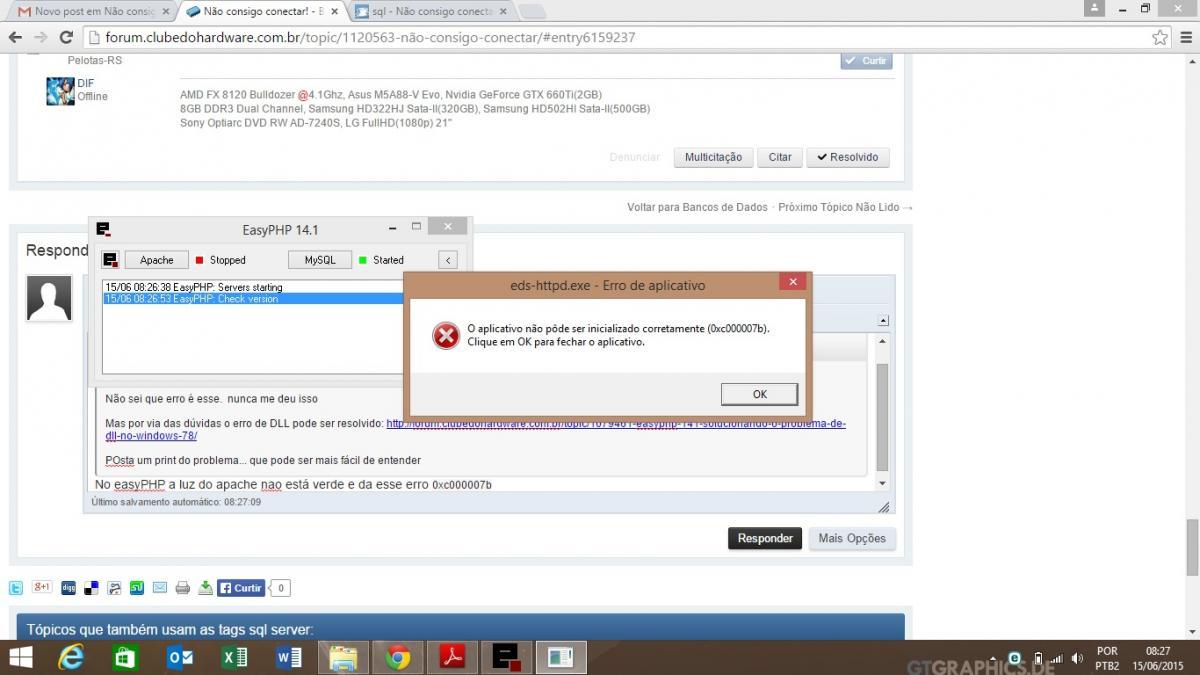Click the printer icon
The width and height of the screenshot is (1200, 675).
click(183, 588)
